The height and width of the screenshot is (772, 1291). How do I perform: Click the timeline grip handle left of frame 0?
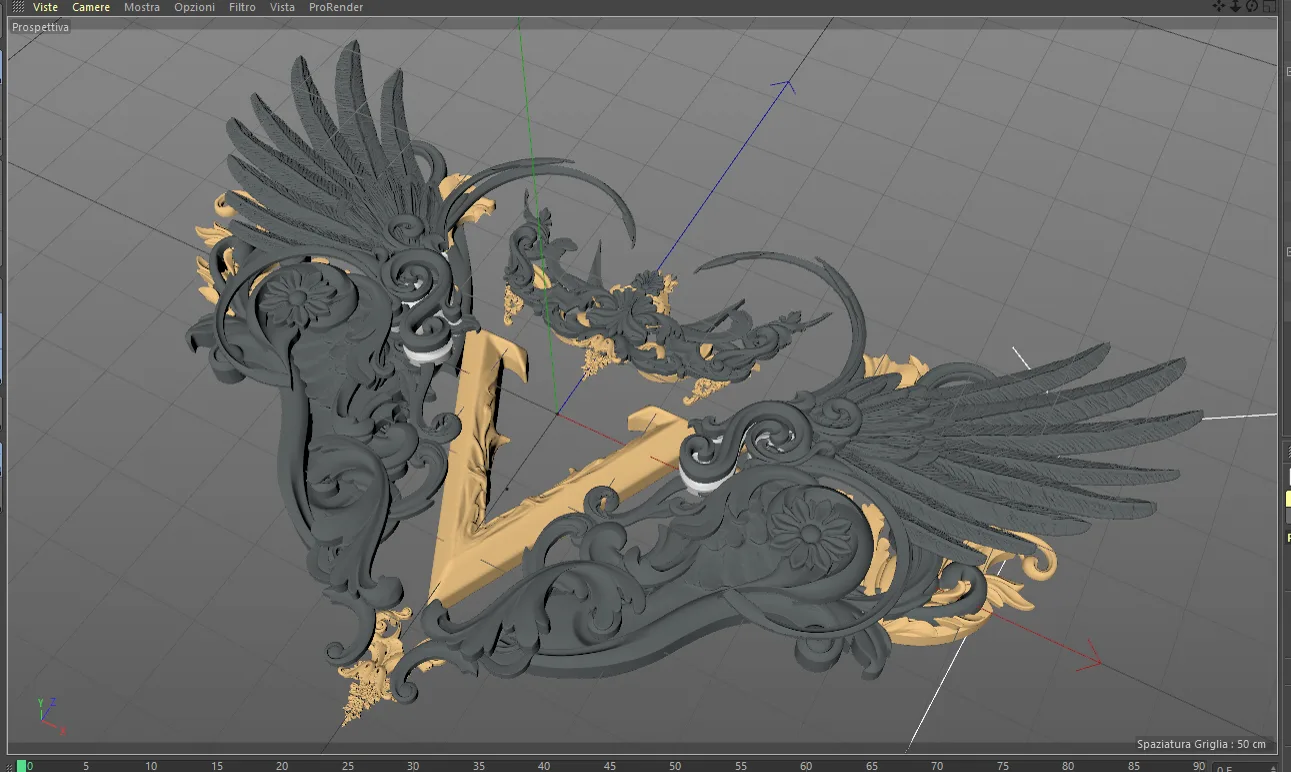(9, 766)
